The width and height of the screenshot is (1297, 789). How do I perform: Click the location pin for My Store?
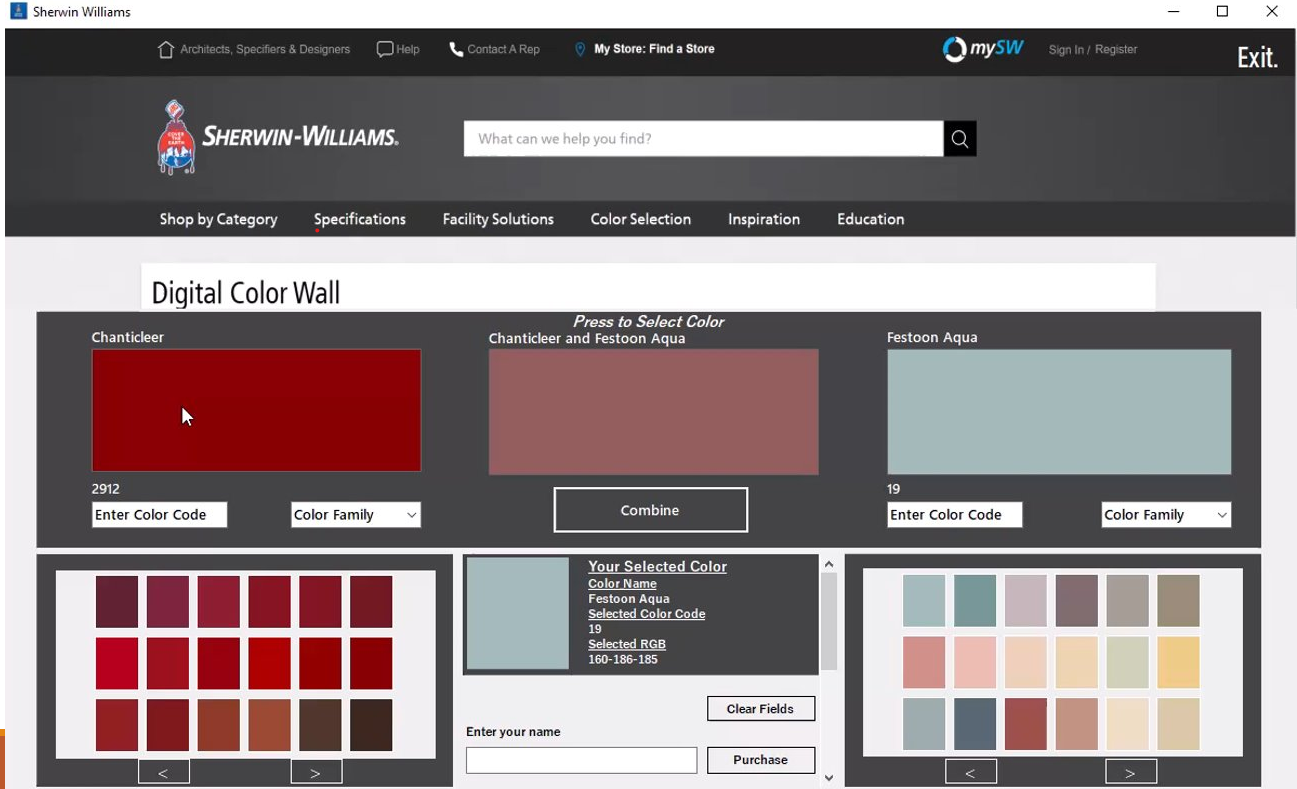coord(580,49)
